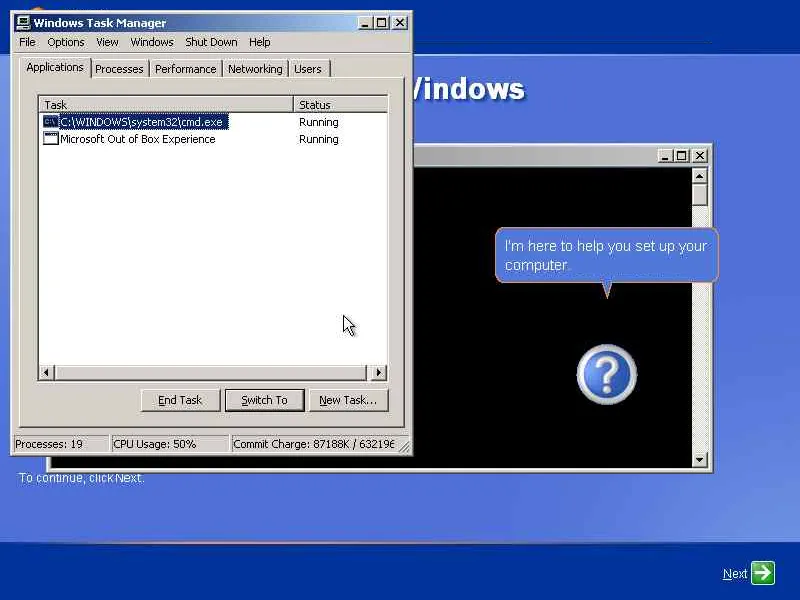This screenshot has width=800, height=600.
Task: Click the New Task... button
Action: coord(348,401)
